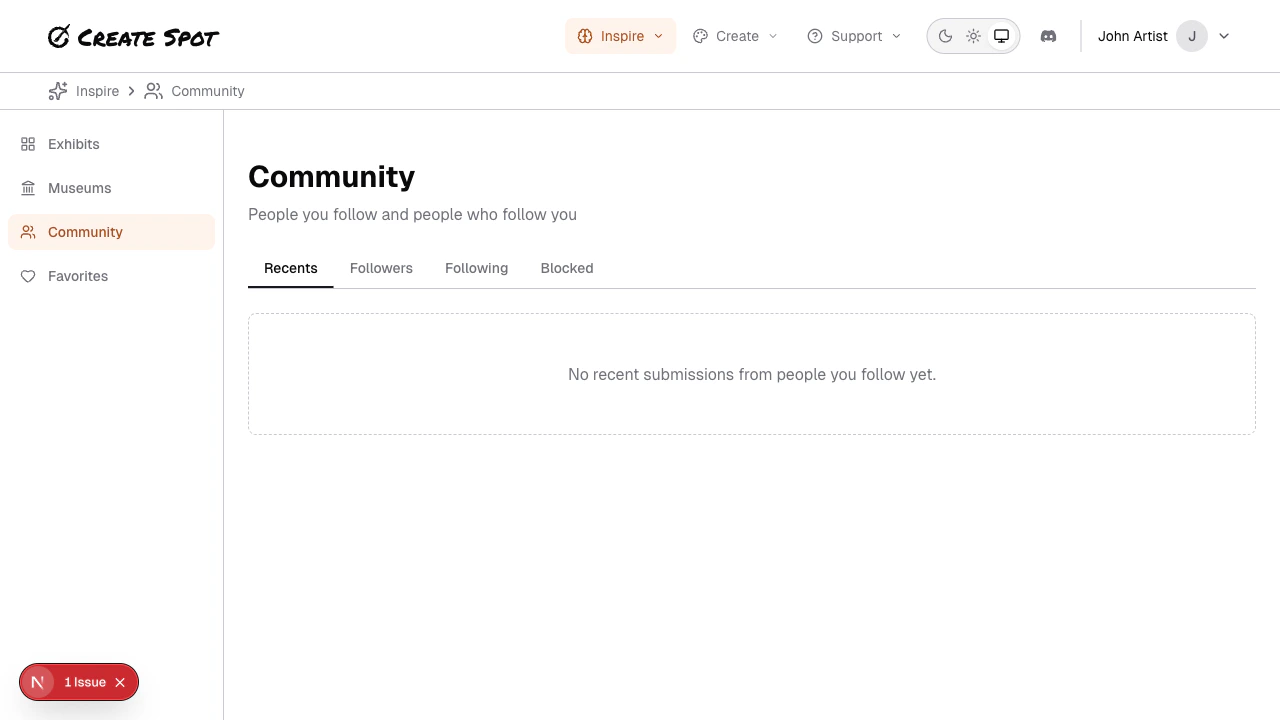Click the Inspire breadcrumb icon
This screenshot has width=1280, height=720.
click(x=57, y=91)
